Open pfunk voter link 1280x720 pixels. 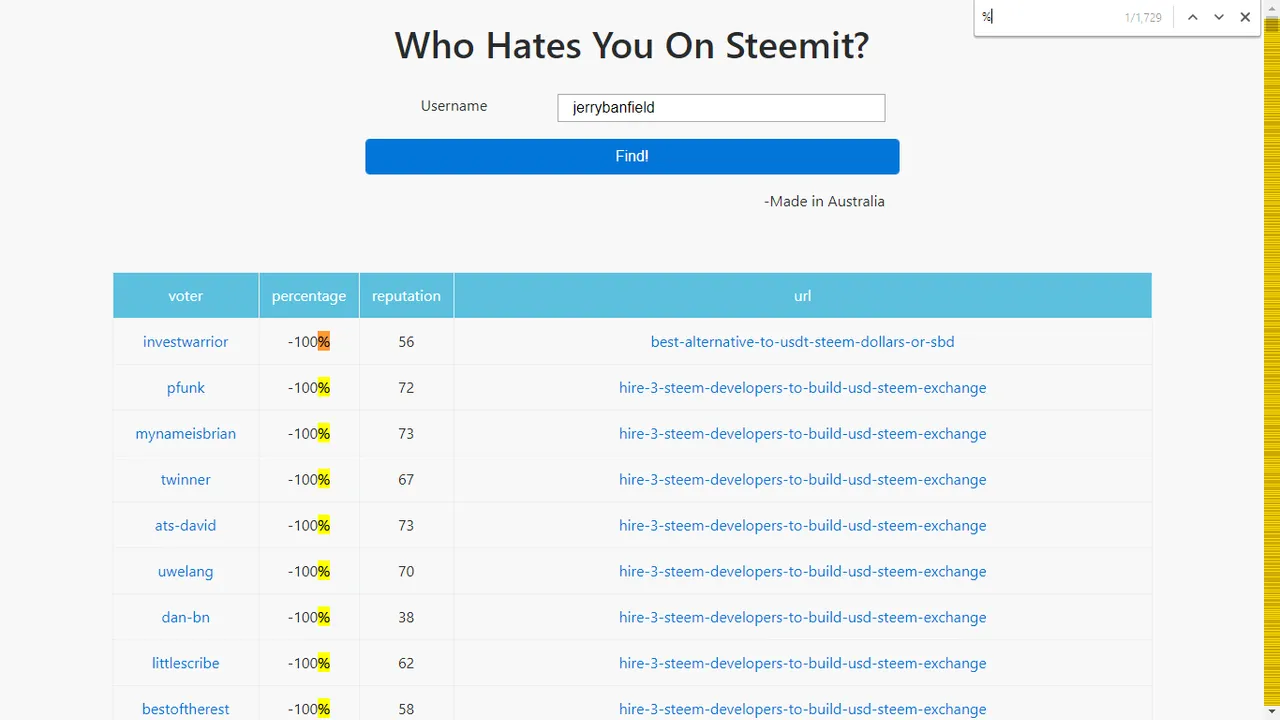tap(186, 388)
